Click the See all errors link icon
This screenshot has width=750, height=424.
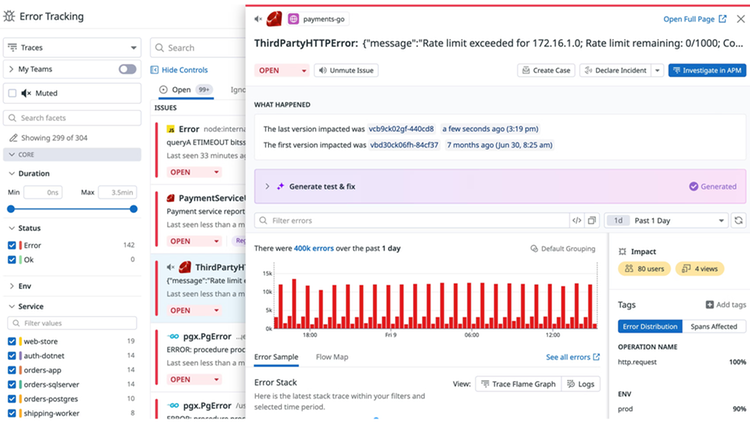(x=596, y=357)
